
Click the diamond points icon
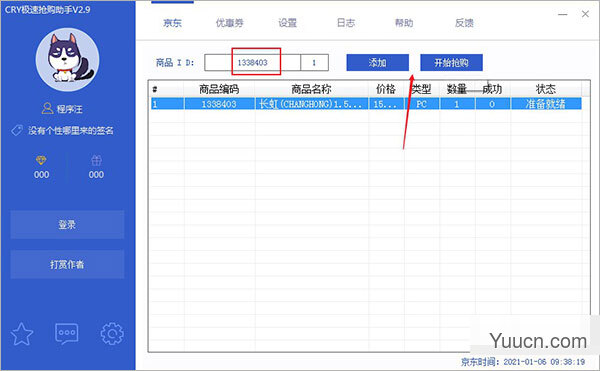tap(41, 160)
